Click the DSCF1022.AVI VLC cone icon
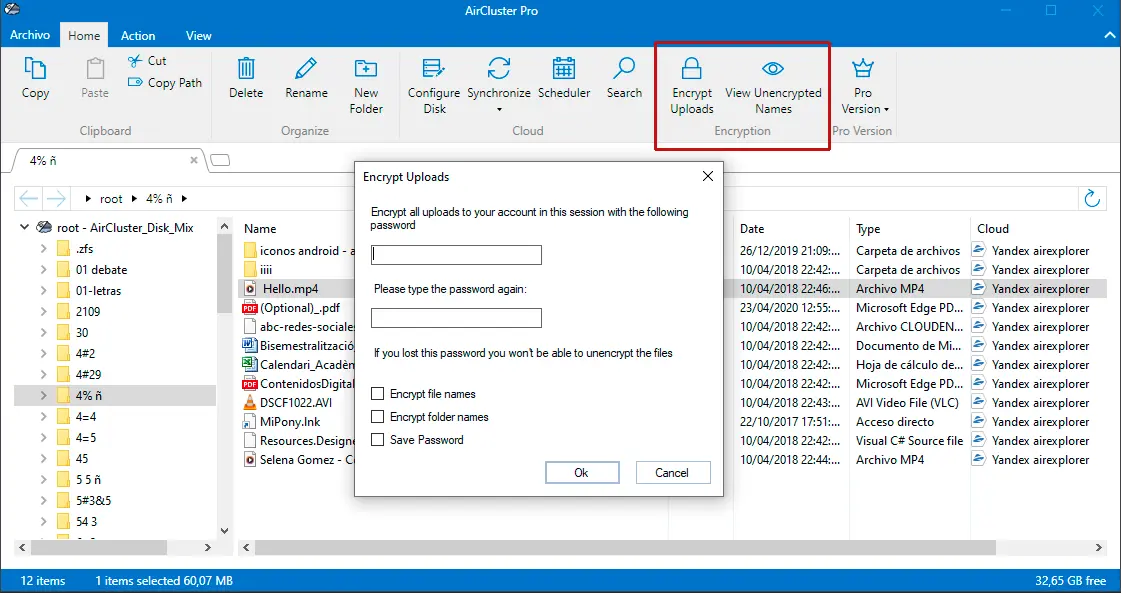The image size is (1121, 593). coord(250,403)
